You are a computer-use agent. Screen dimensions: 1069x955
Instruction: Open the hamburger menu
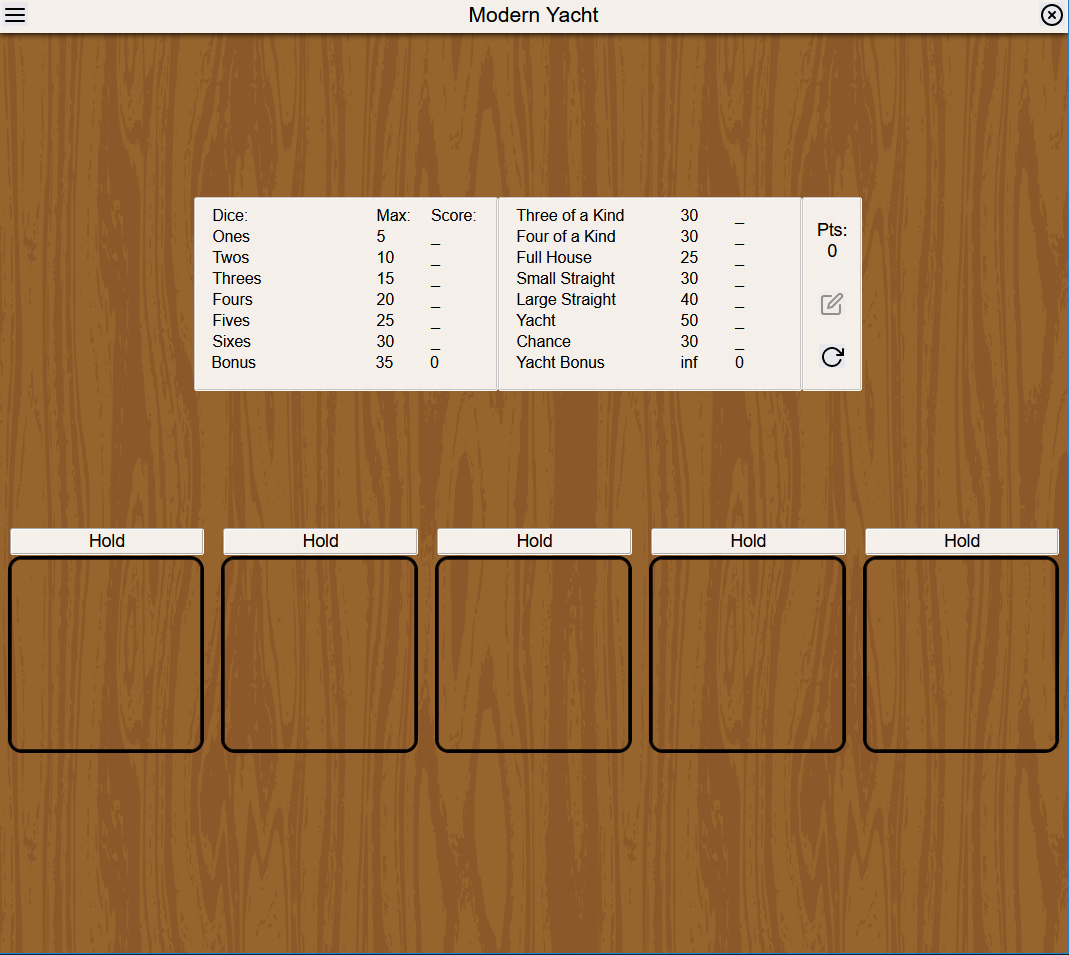15,15
